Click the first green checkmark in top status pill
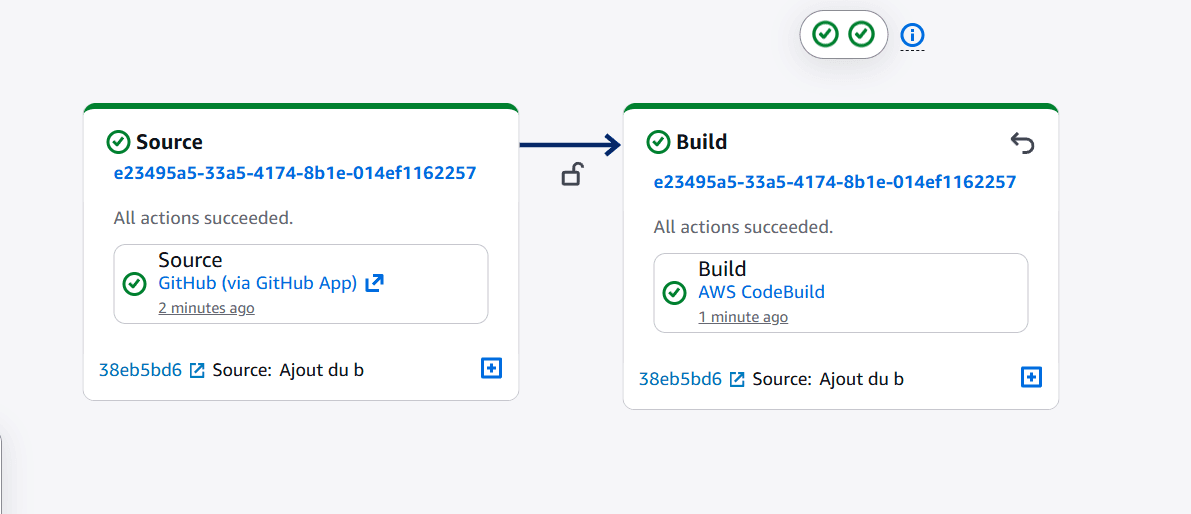This screenshot has height=514, width=1191. click(x=825, y=35)
